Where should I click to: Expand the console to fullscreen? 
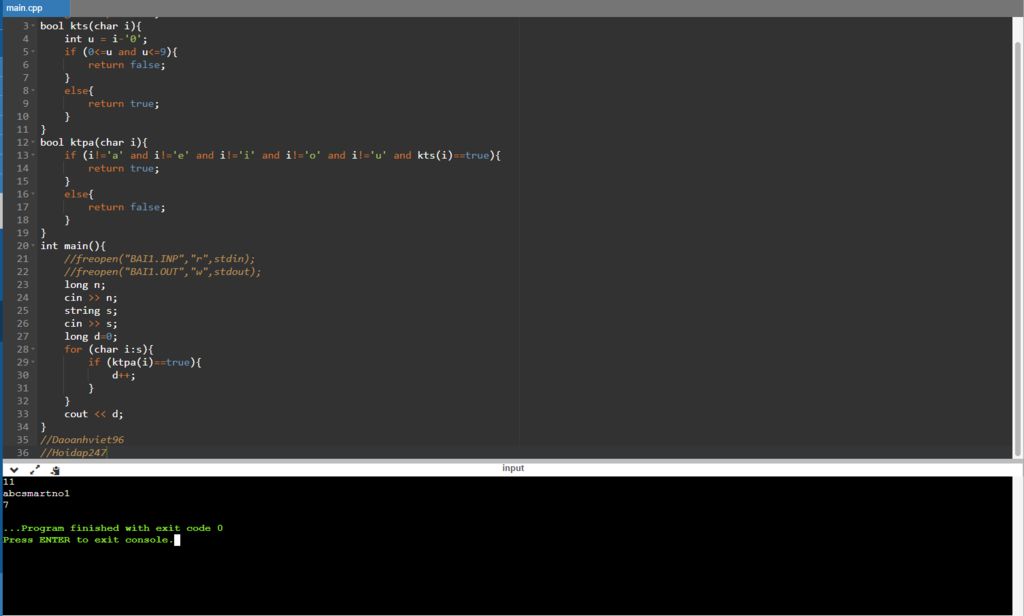pos(35,469)
